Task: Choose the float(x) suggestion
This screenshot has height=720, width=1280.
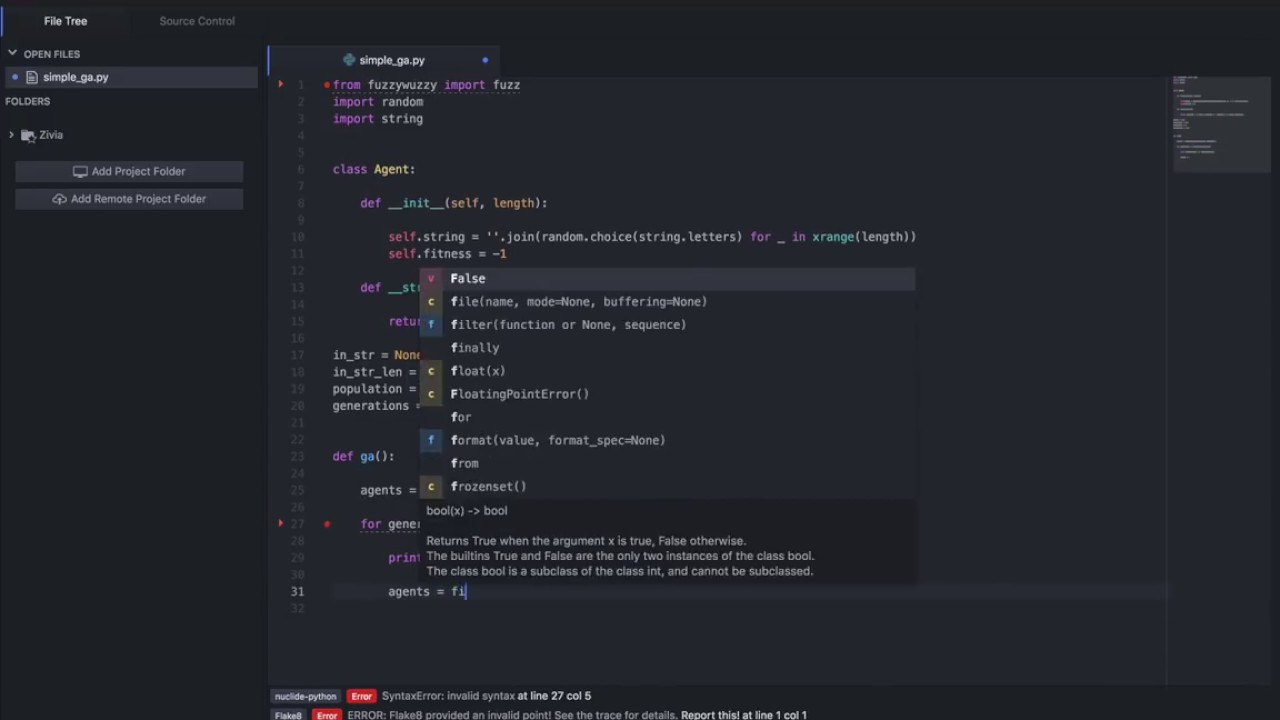Action: [x=666, y=371]
